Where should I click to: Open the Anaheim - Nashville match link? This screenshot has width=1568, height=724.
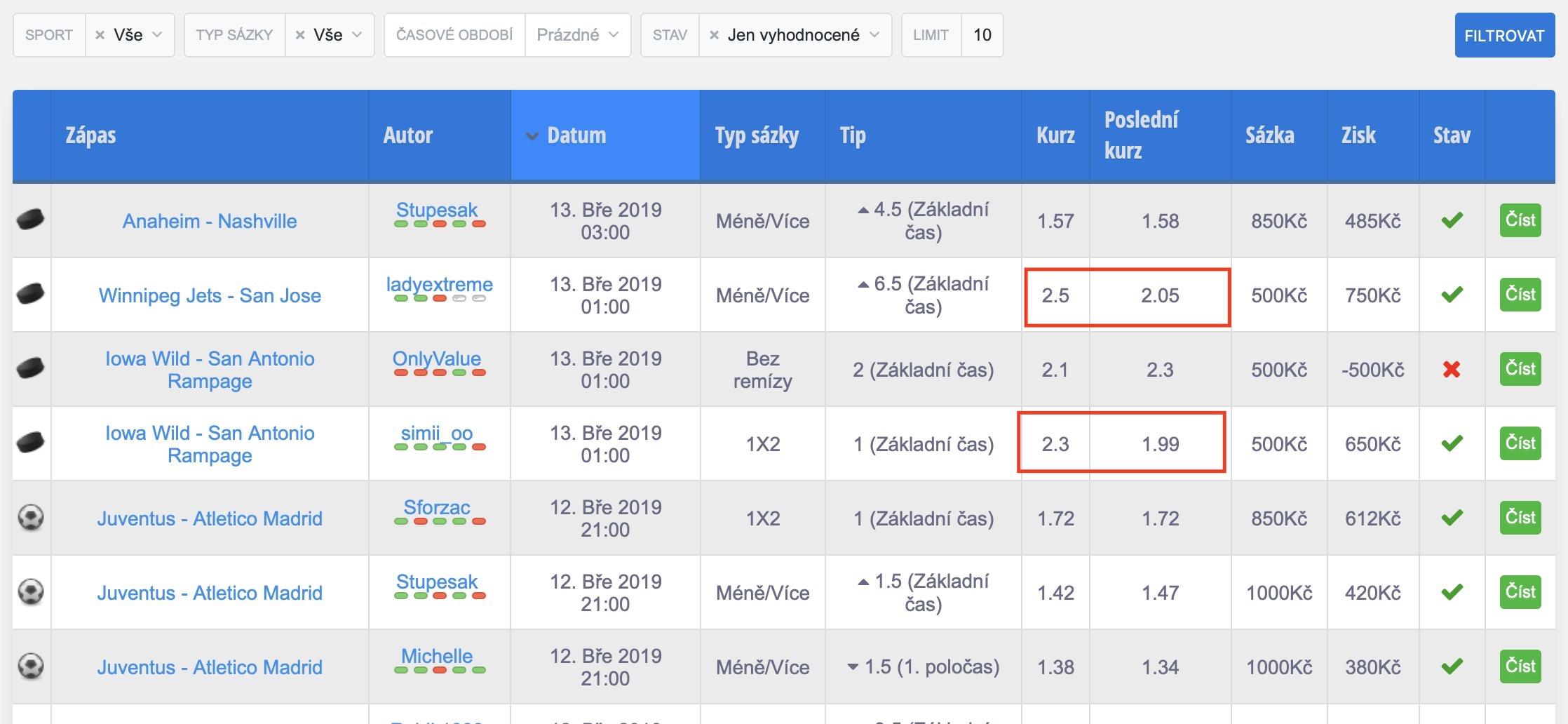point(210,221)
